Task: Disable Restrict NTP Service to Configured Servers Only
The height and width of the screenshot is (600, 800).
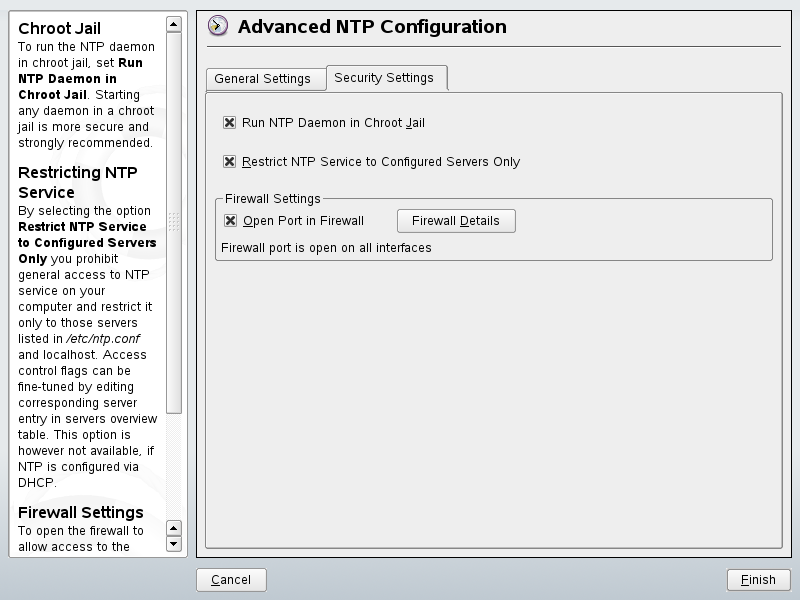Action: (x=230, y=162)
